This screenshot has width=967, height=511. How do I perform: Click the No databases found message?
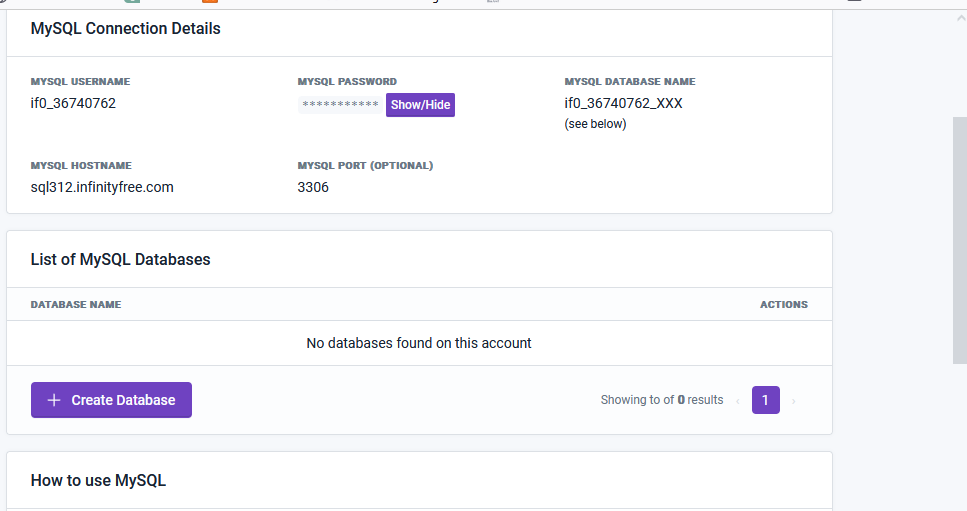tap(419, 343)
